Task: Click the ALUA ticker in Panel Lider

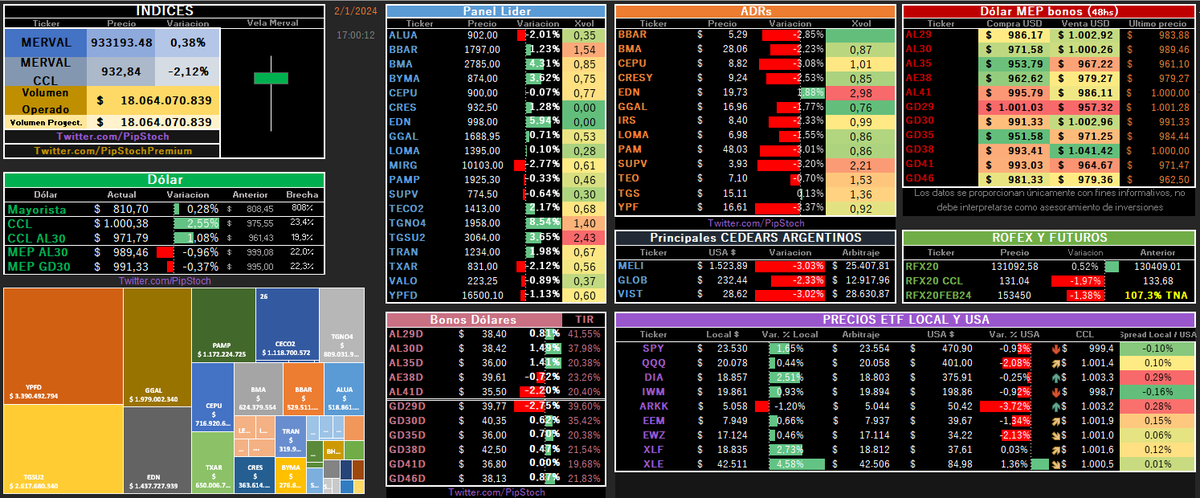Action: 404,35
